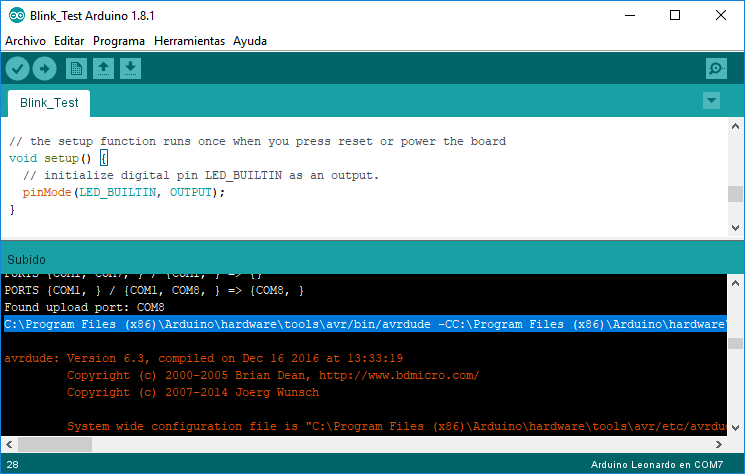Click the highlighted avrdude command line

click(365, 324)
